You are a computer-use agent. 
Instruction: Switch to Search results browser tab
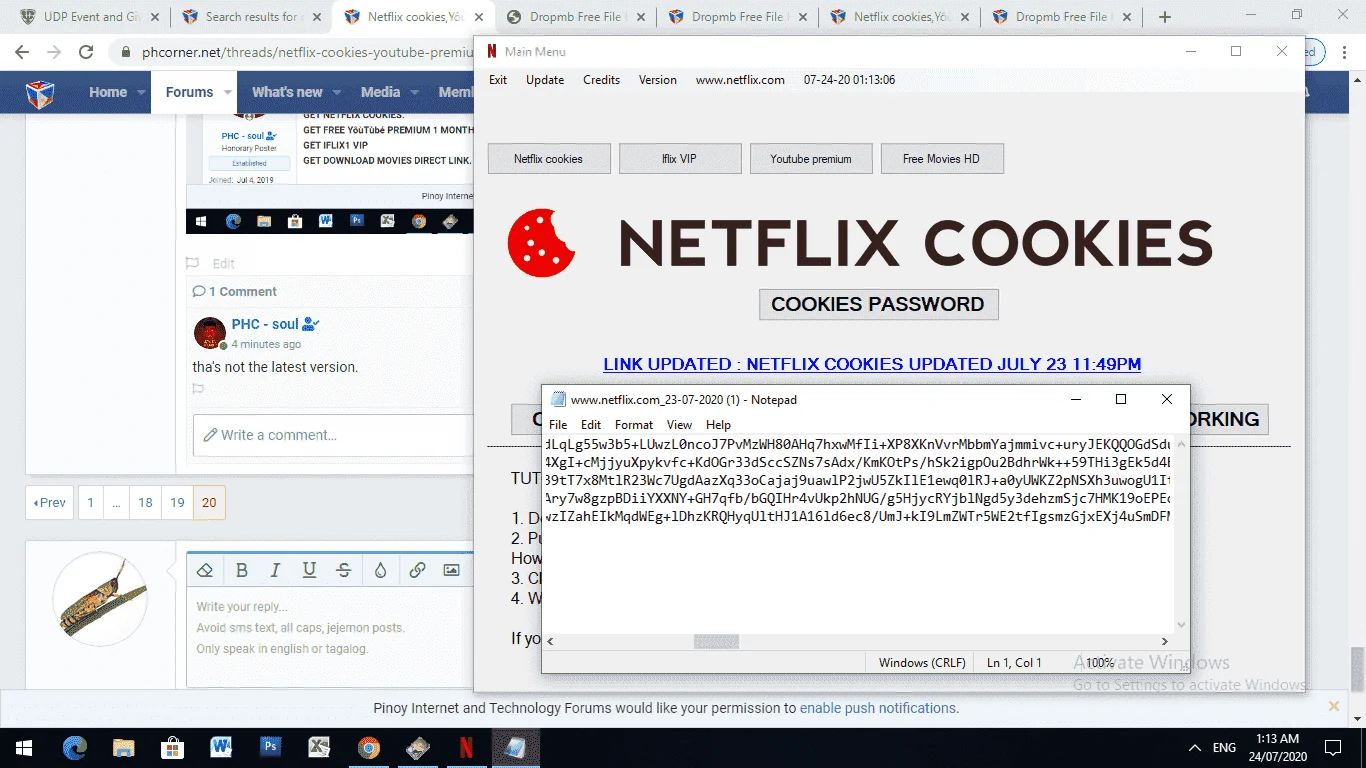click(250, 17)
